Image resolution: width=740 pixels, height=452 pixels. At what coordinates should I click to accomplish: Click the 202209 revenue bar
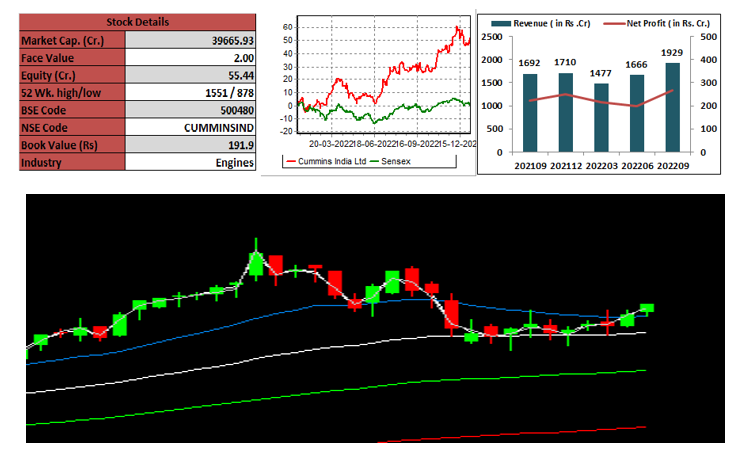[673, 108]
